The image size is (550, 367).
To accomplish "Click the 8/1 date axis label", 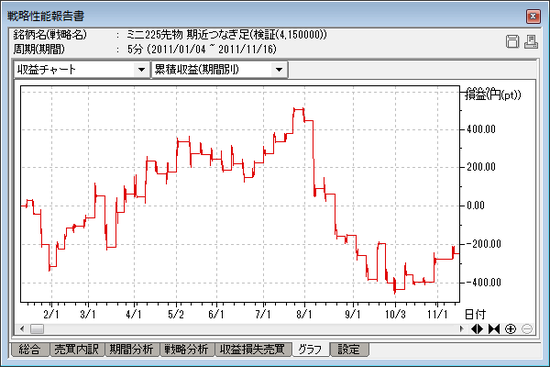I will [x=304, y=314].
